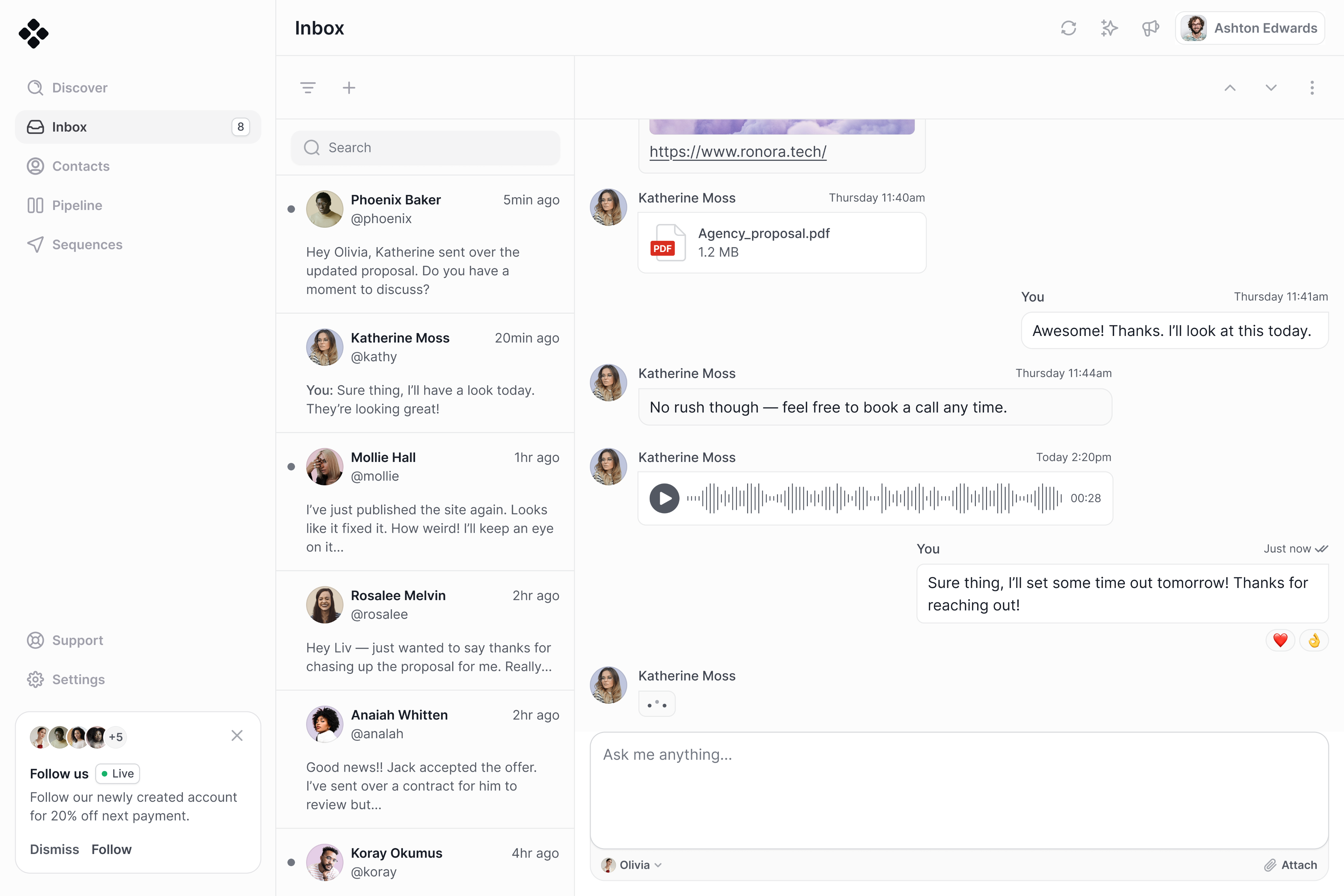Click the conversation Search field
The width and height of the screenshot is (1344, 896).
point(426,148)
